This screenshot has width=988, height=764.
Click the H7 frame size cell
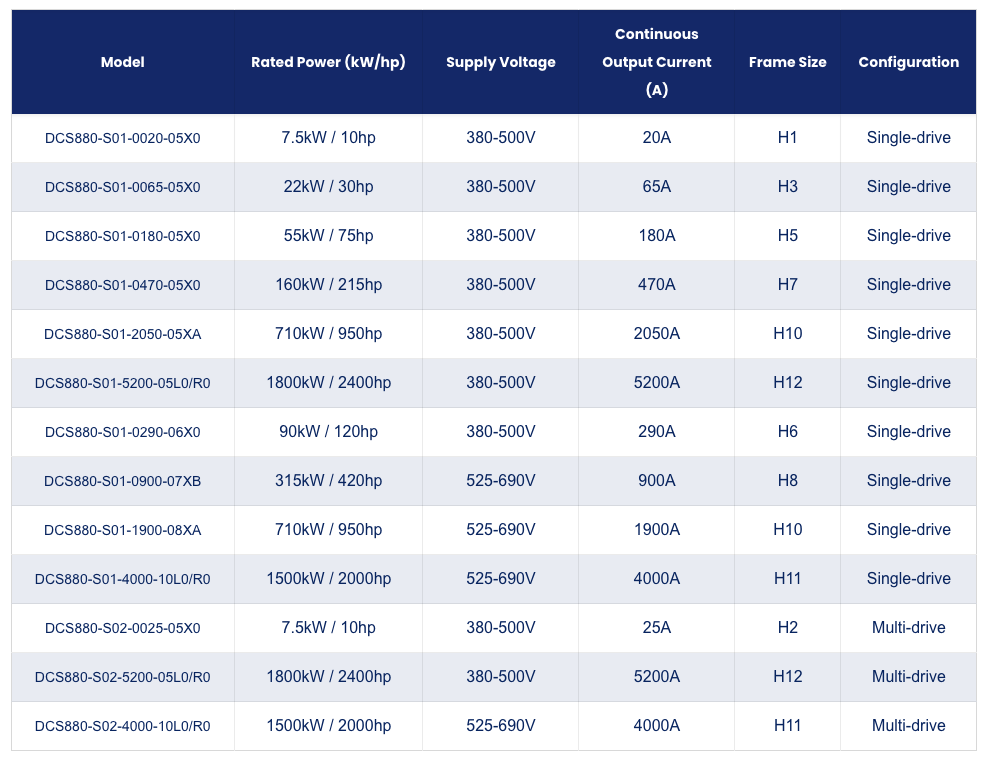coord(788,285)
